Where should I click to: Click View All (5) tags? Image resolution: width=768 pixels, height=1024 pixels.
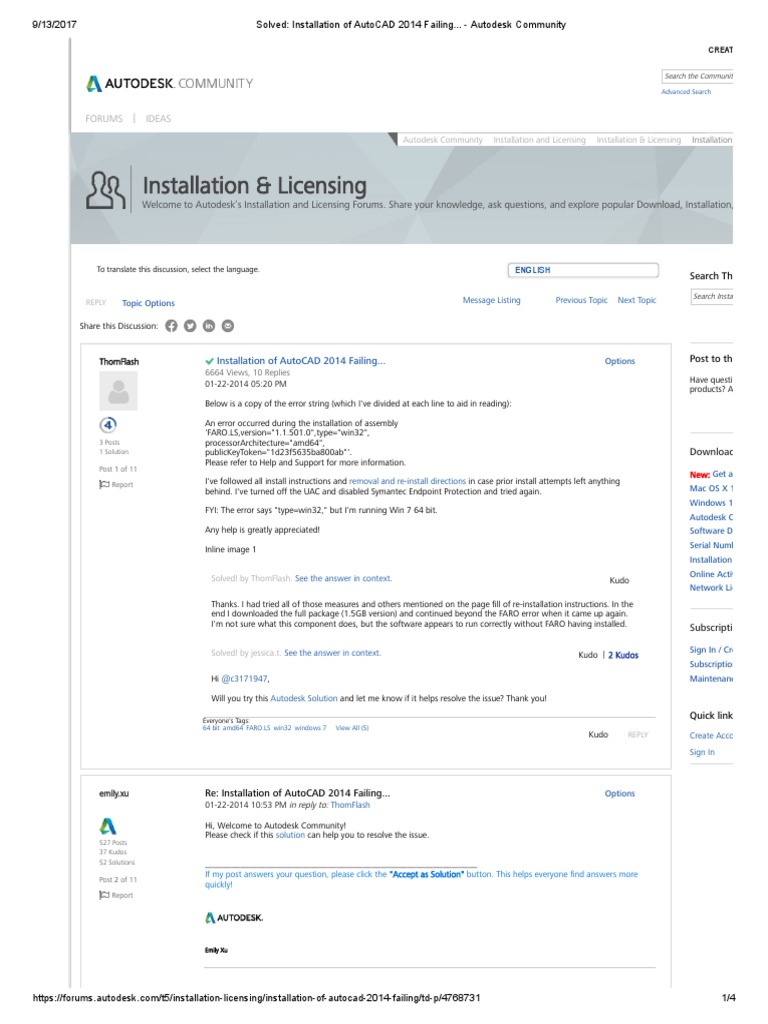(x=352, y=728)
